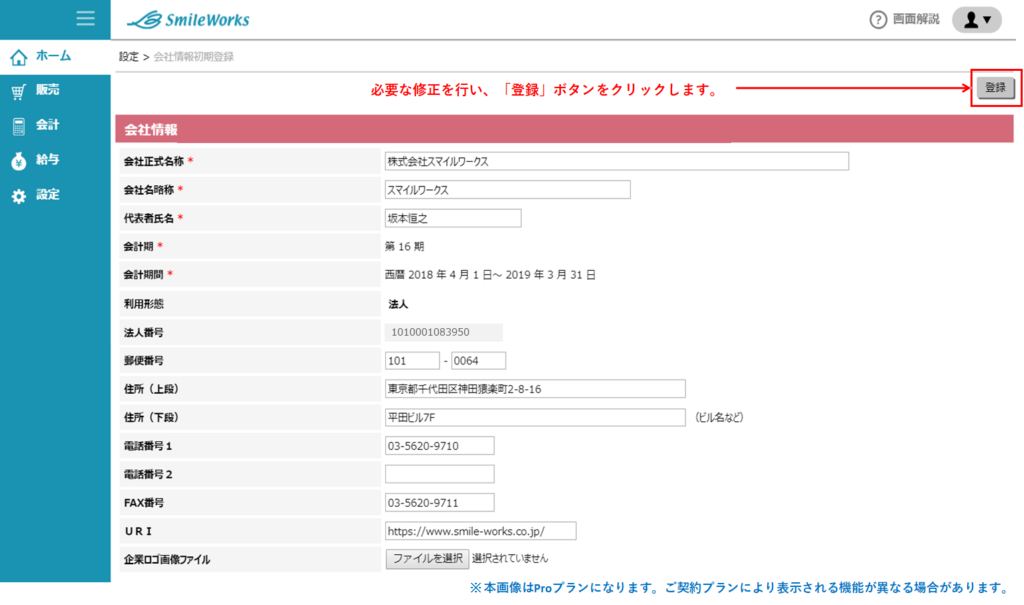Focus the empty 電話番号２ field
The image size is (1024, 605).
[440, 474]
